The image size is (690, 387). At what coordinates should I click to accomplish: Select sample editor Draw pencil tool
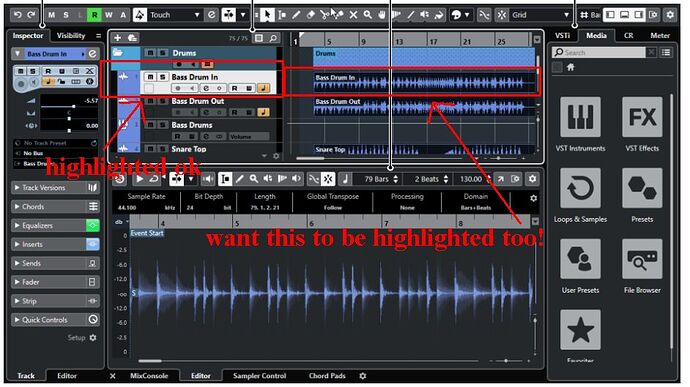pyautogui.click(x=239, y=179)
